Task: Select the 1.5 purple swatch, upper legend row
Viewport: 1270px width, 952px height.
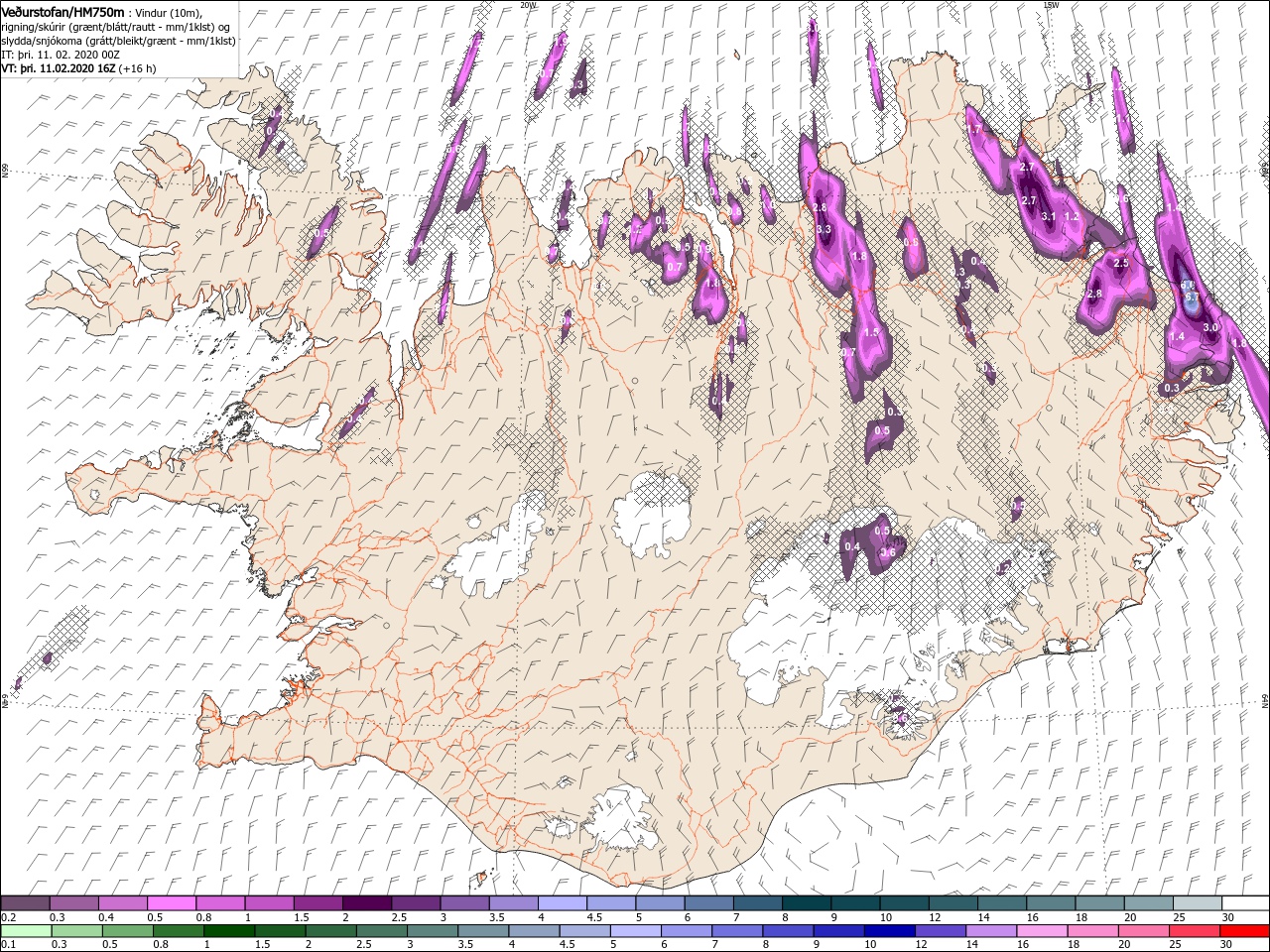Action: pyautogui.click(x=317, y=903)
